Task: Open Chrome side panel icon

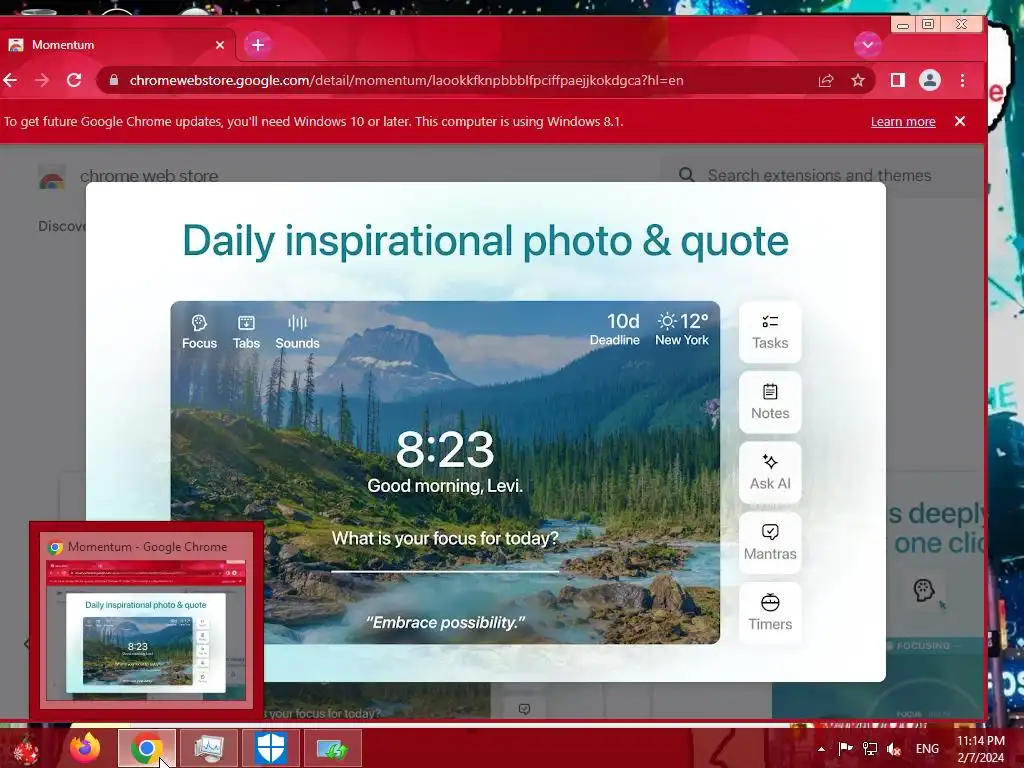Action: coord(898,80)
